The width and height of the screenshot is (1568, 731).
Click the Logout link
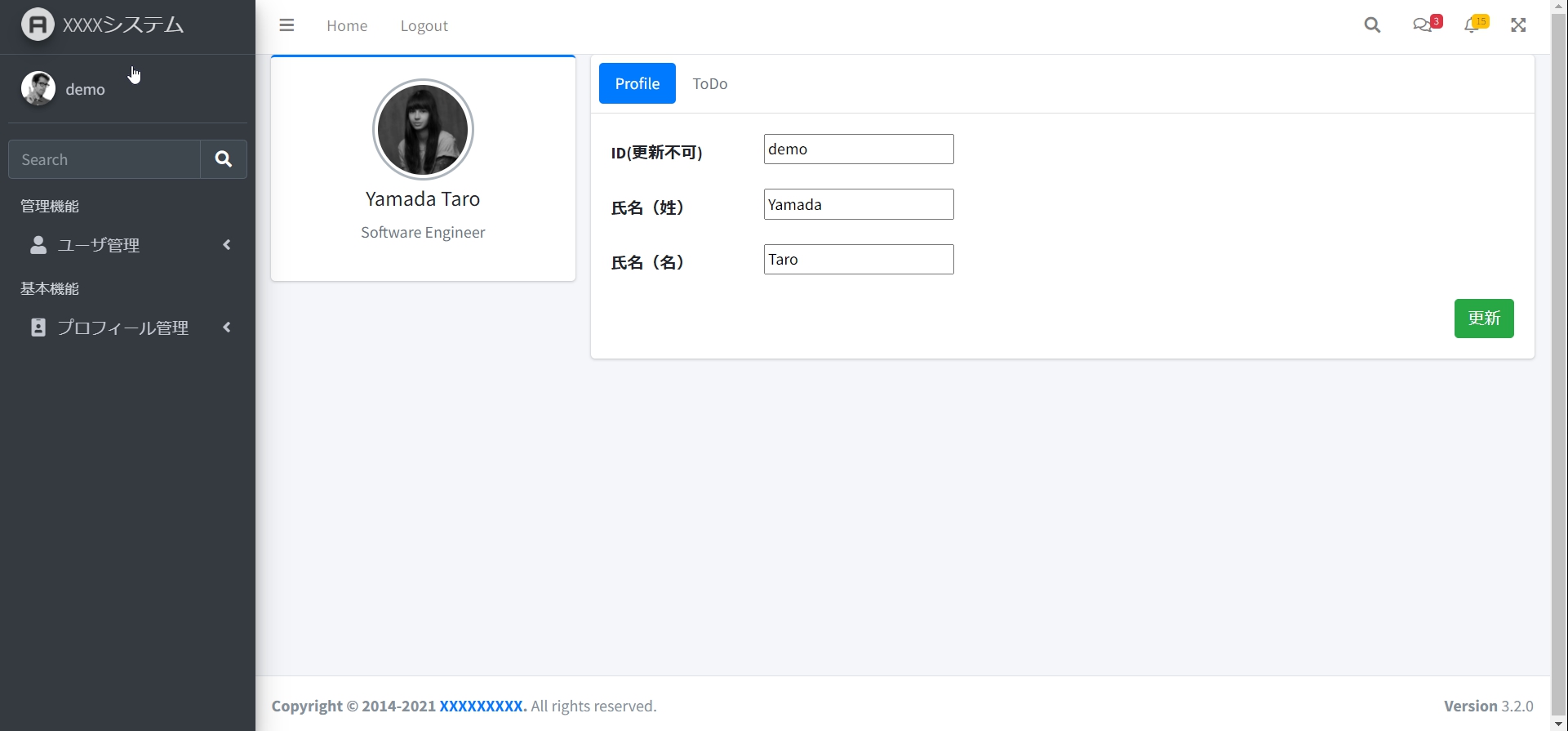(x=424, y=26)
